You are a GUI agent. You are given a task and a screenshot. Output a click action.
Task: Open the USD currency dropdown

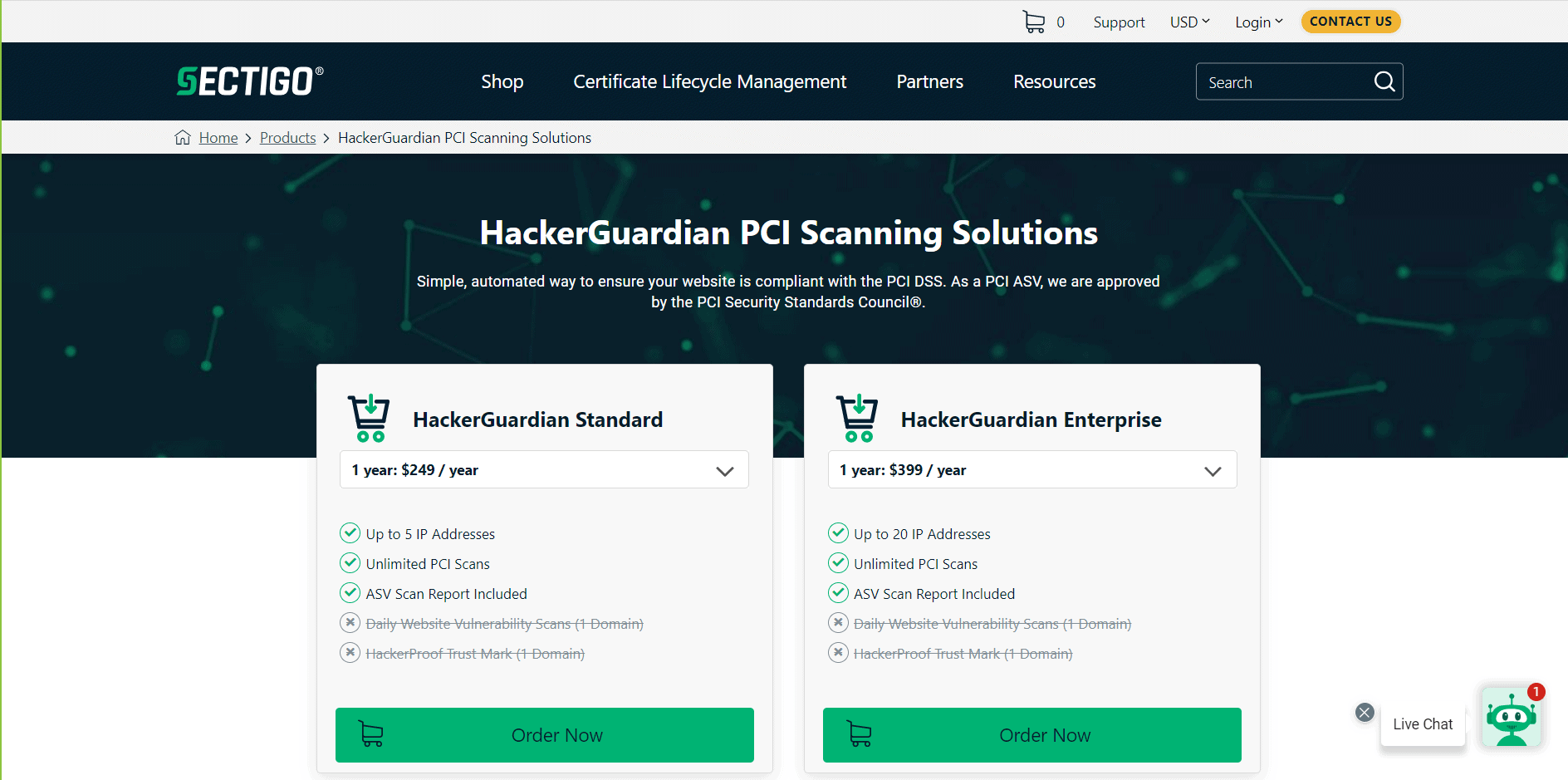point(1189,21)
